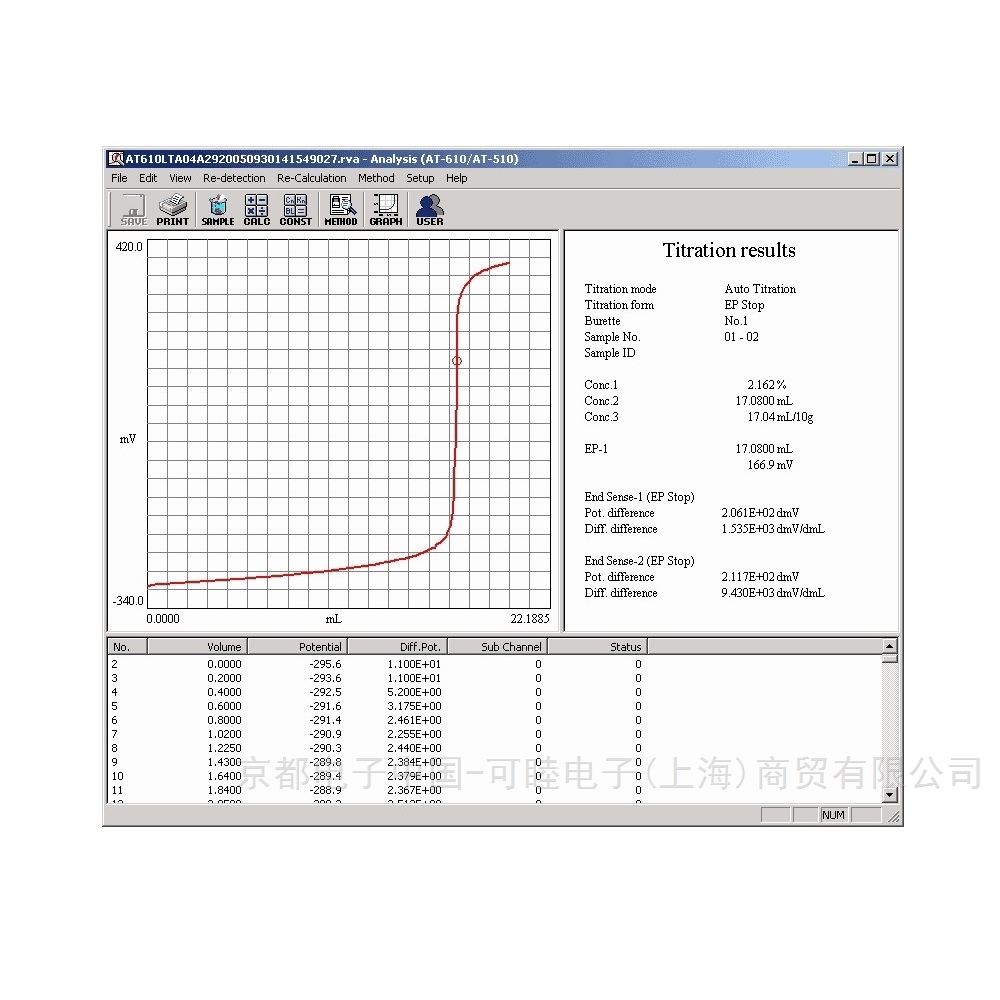Click the Sub Channel column header
The height and width of the screenshot is (1000, 1000).
[x=497, y=647]
